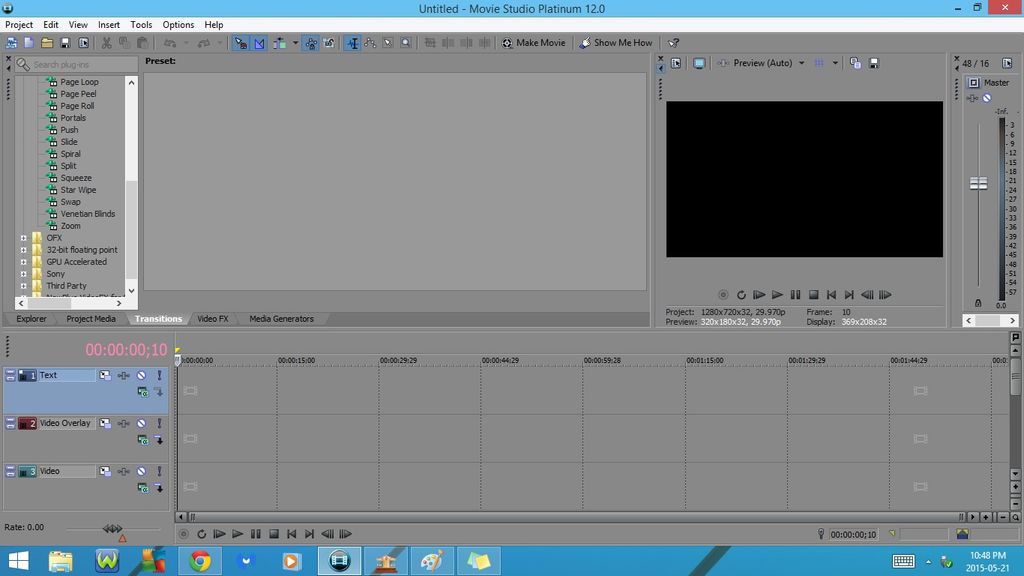
Task: Open the Tools menu
Action: pyautogui.click(x=140, y=24)
